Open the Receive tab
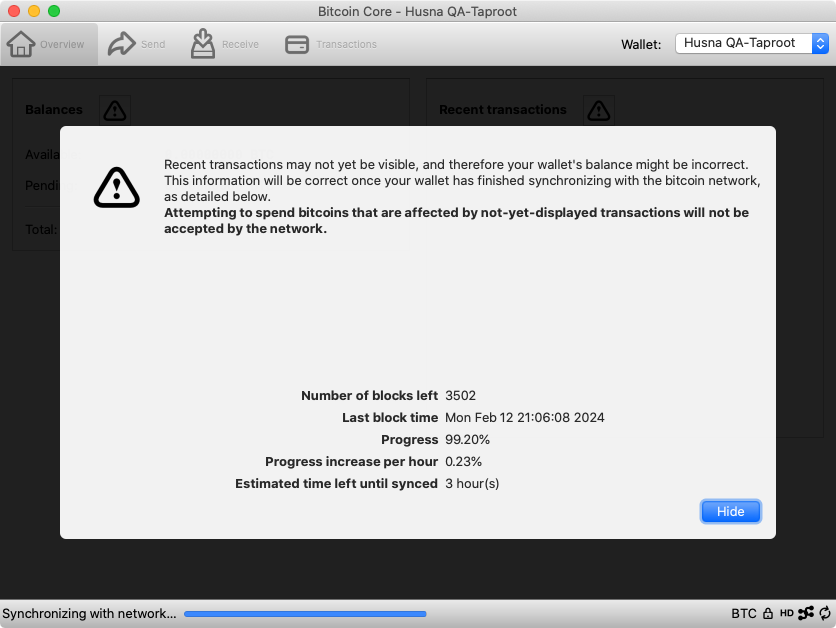Image resolution: width=836 pixels, height=628 pixels. [x=224, y=44]
